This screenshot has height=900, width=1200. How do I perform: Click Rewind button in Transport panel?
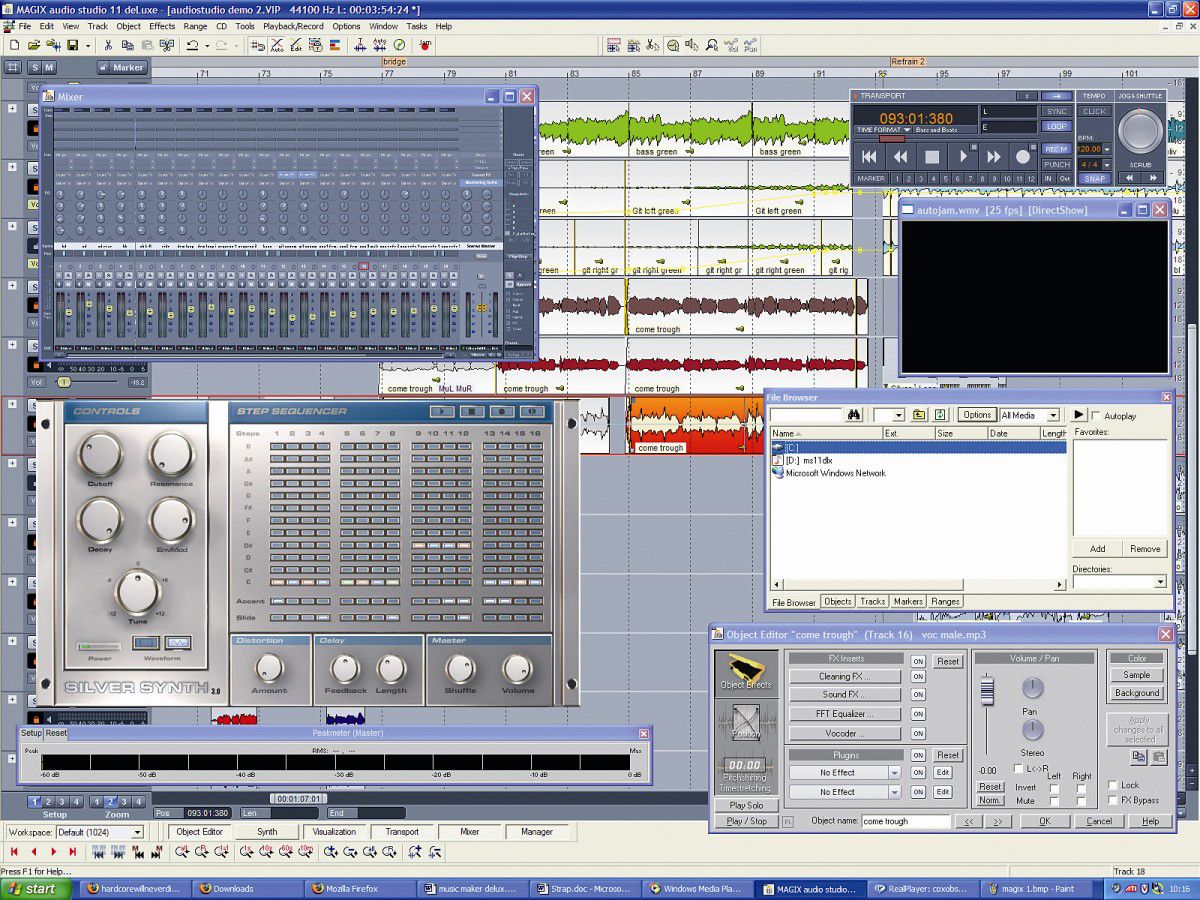tap(901, 156)
